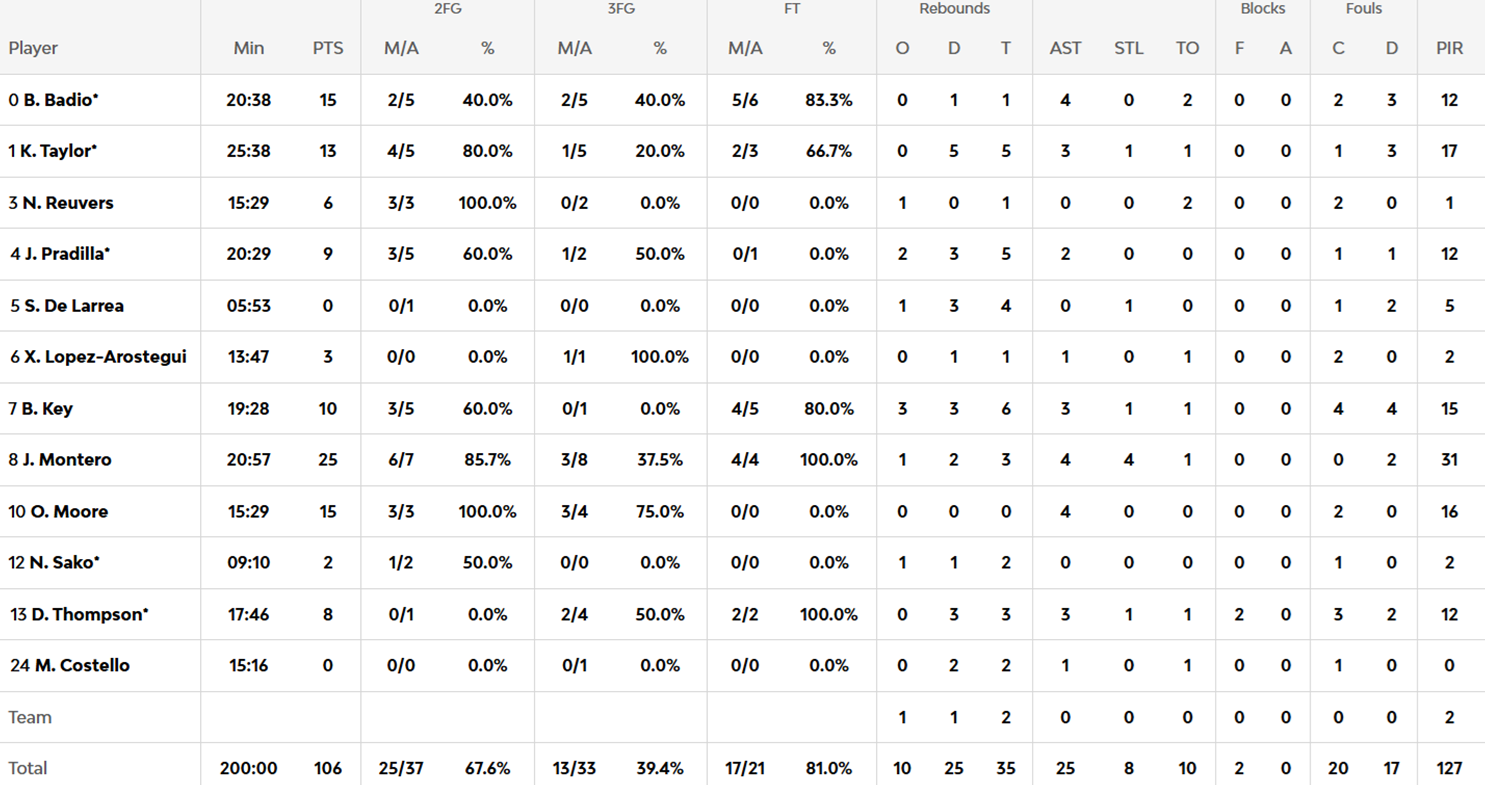Open J. Pradilla's player profile link
This screenshot has width=1485, height=785.
[x=67, y=254]
